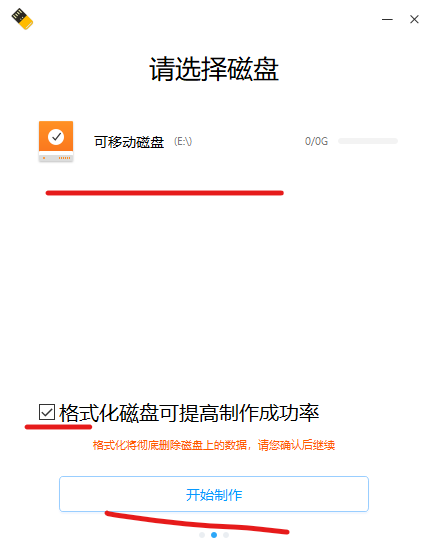Click the 格式化磁盘可提高制作成功率 label
425x547 pixels.
pos(189,413)
